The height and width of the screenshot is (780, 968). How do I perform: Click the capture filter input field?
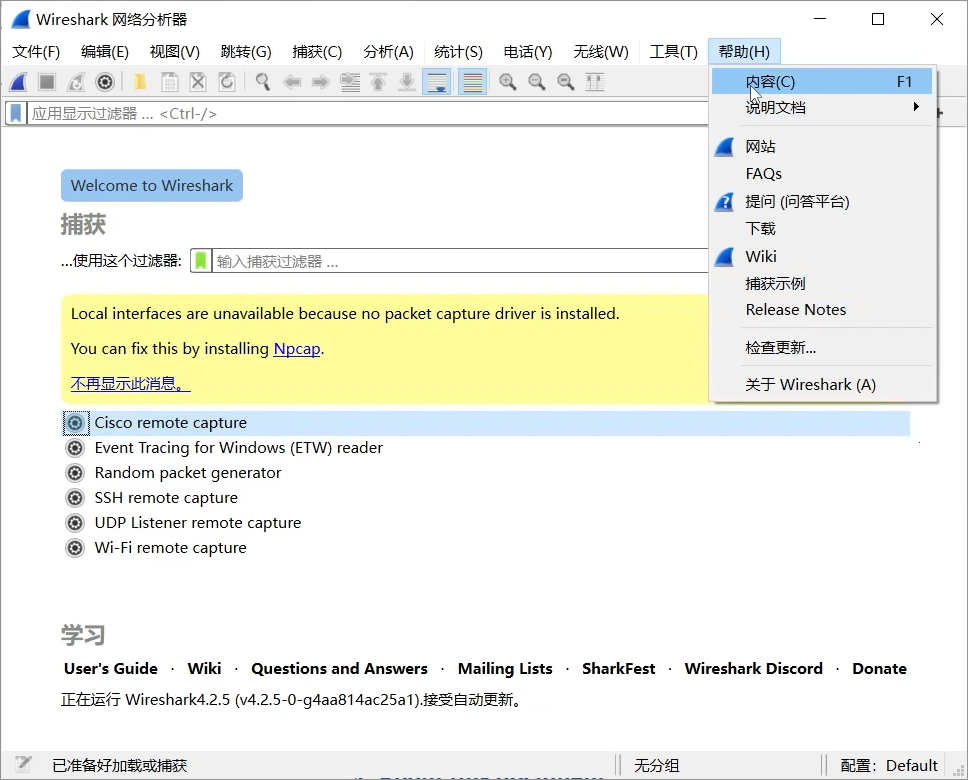tap(460, 261)
